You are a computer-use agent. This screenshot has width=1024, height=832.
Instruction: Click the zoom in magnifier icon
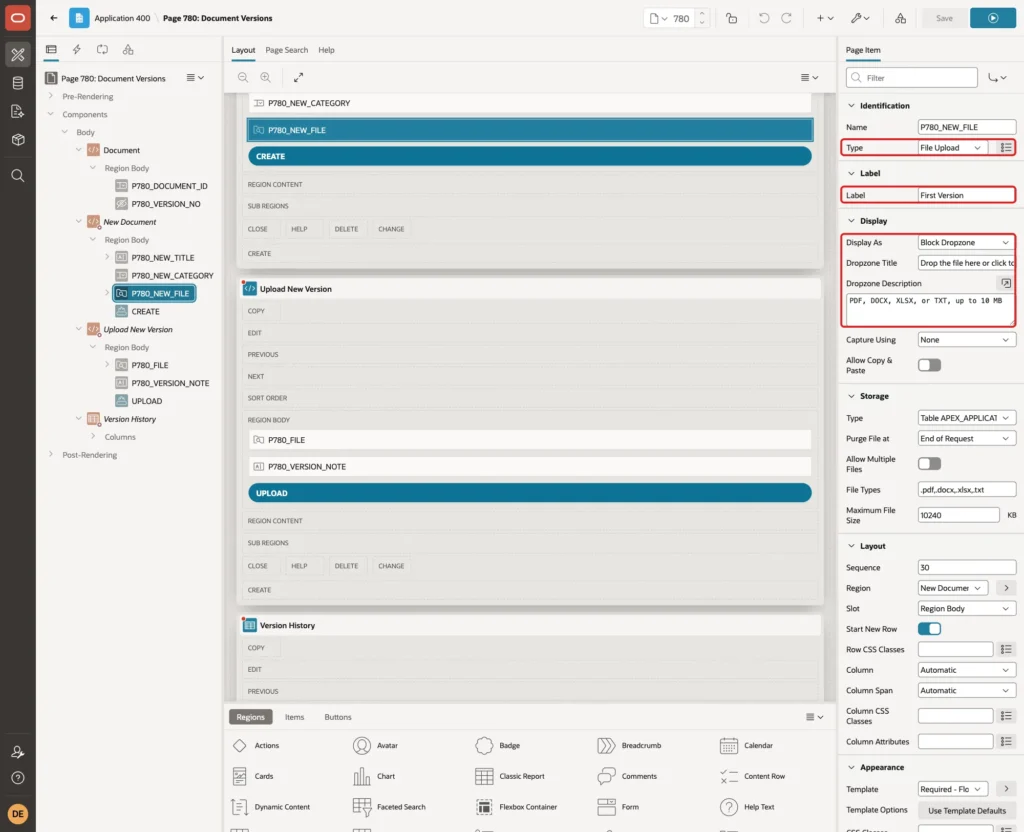pyautogui.click(x=266, y=77)
